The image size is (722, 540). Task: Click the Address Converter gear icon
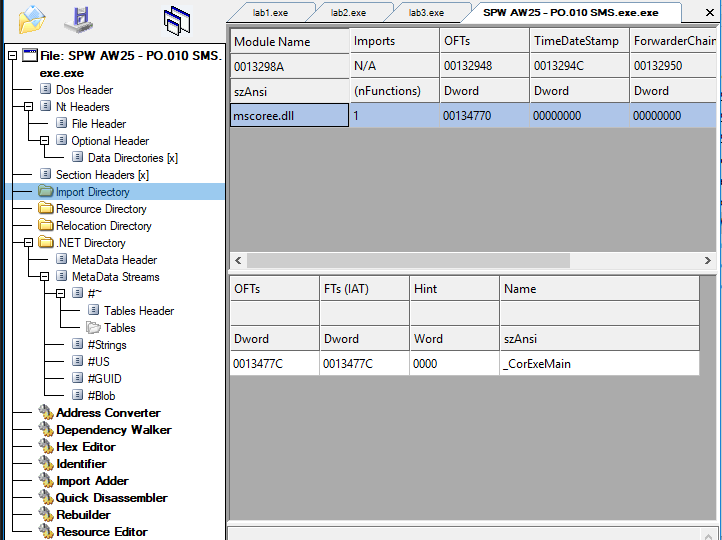(46, 412)
